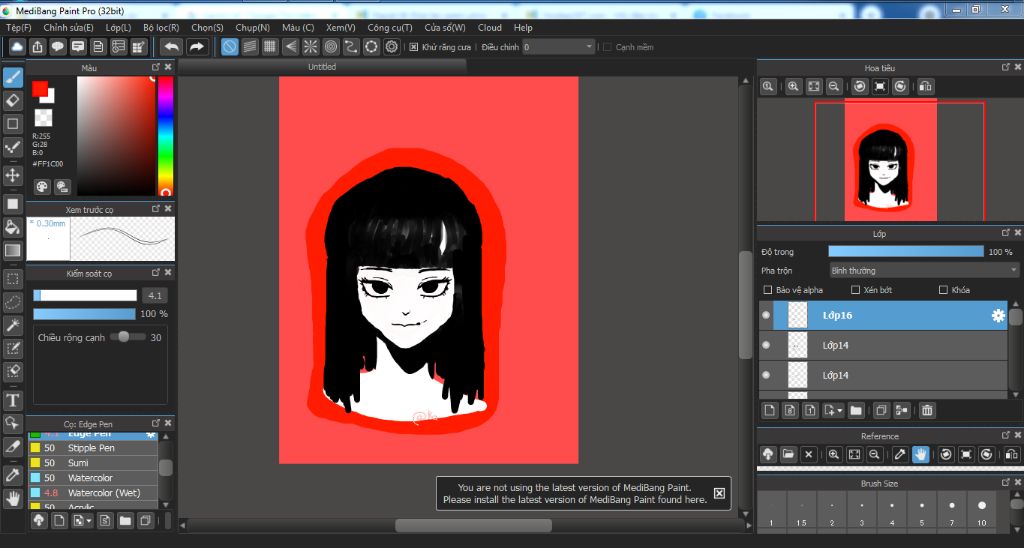
Task: Enable Bảo vệ alpha checkbox
Action: (768, 289)
